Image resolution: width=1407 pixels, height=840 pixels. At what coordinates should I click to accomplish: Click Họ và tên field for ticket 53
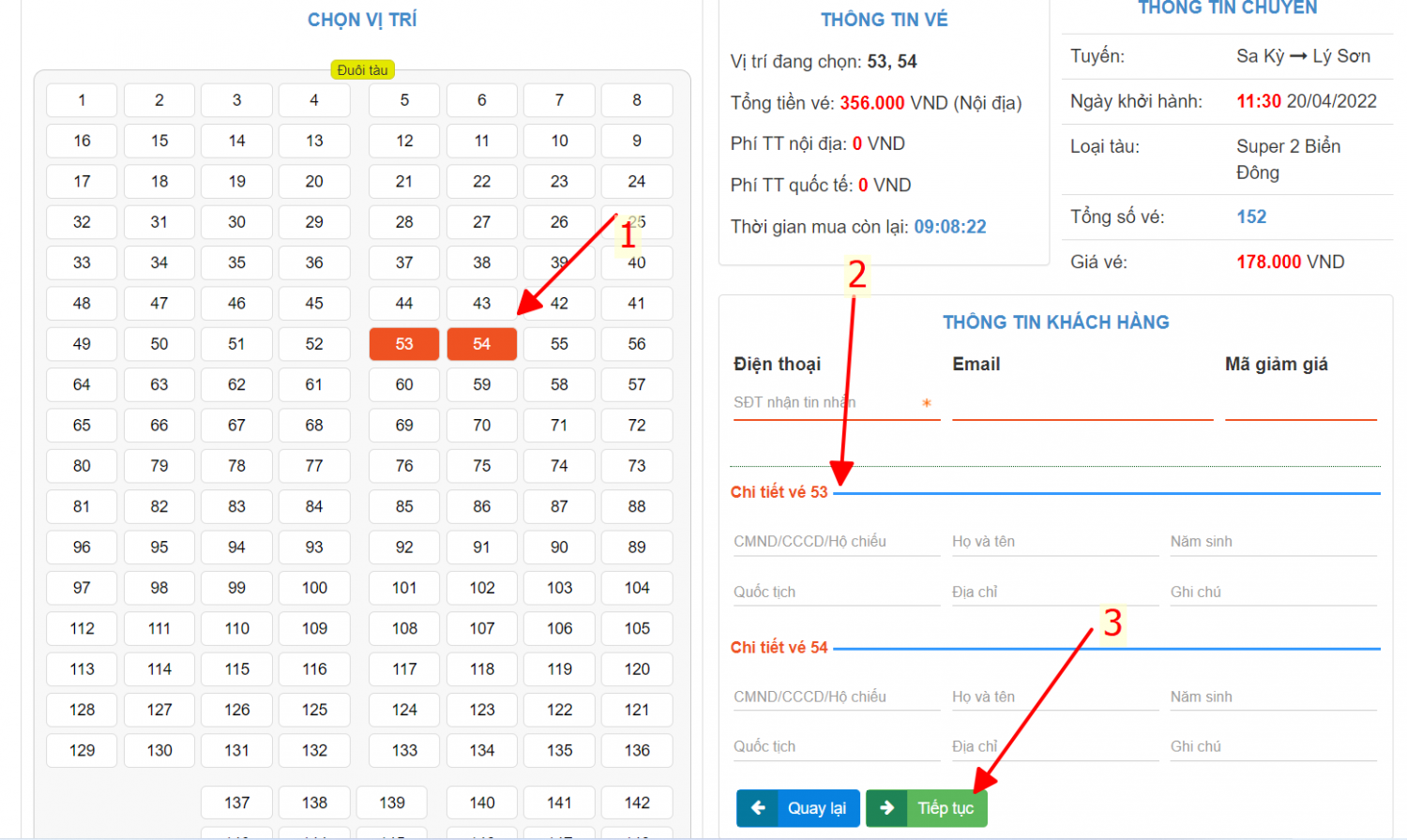click(x=1054, y=542)
